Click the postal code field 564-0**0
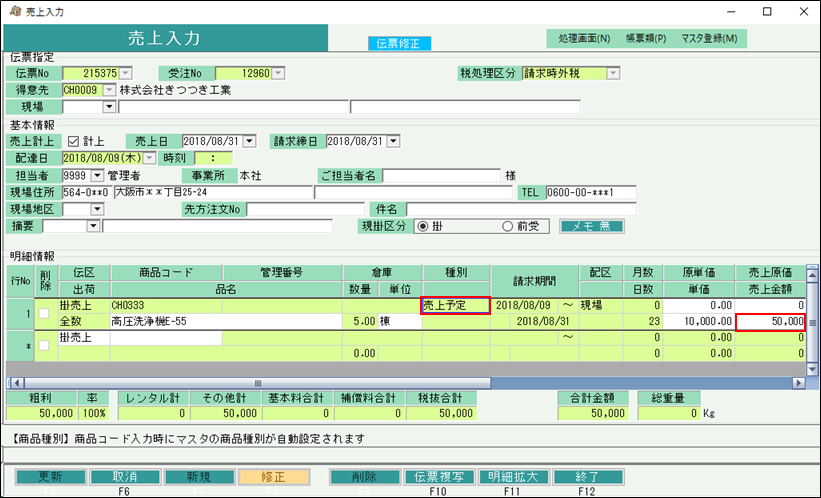The width and height of the screenshot is (821, 498). [86, 192]
